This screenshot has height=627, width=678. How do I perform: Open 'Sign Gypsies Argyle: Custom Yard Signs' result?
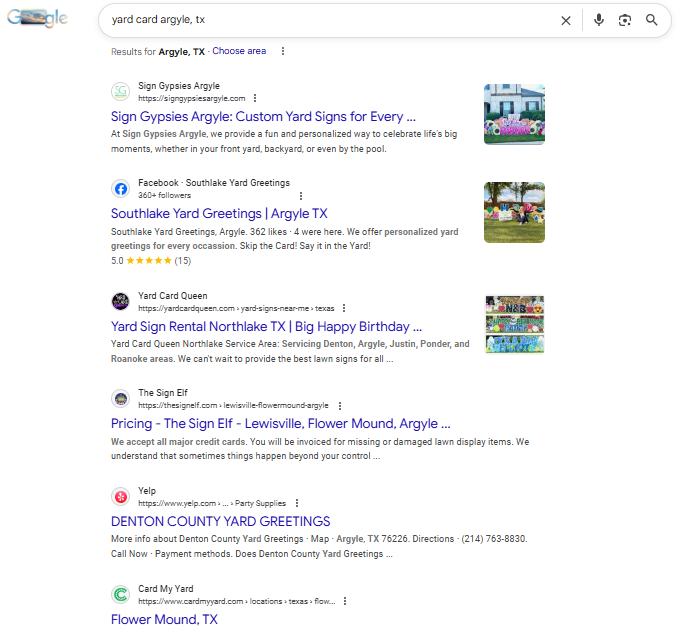pyautogui.click(x=263, y=116)
